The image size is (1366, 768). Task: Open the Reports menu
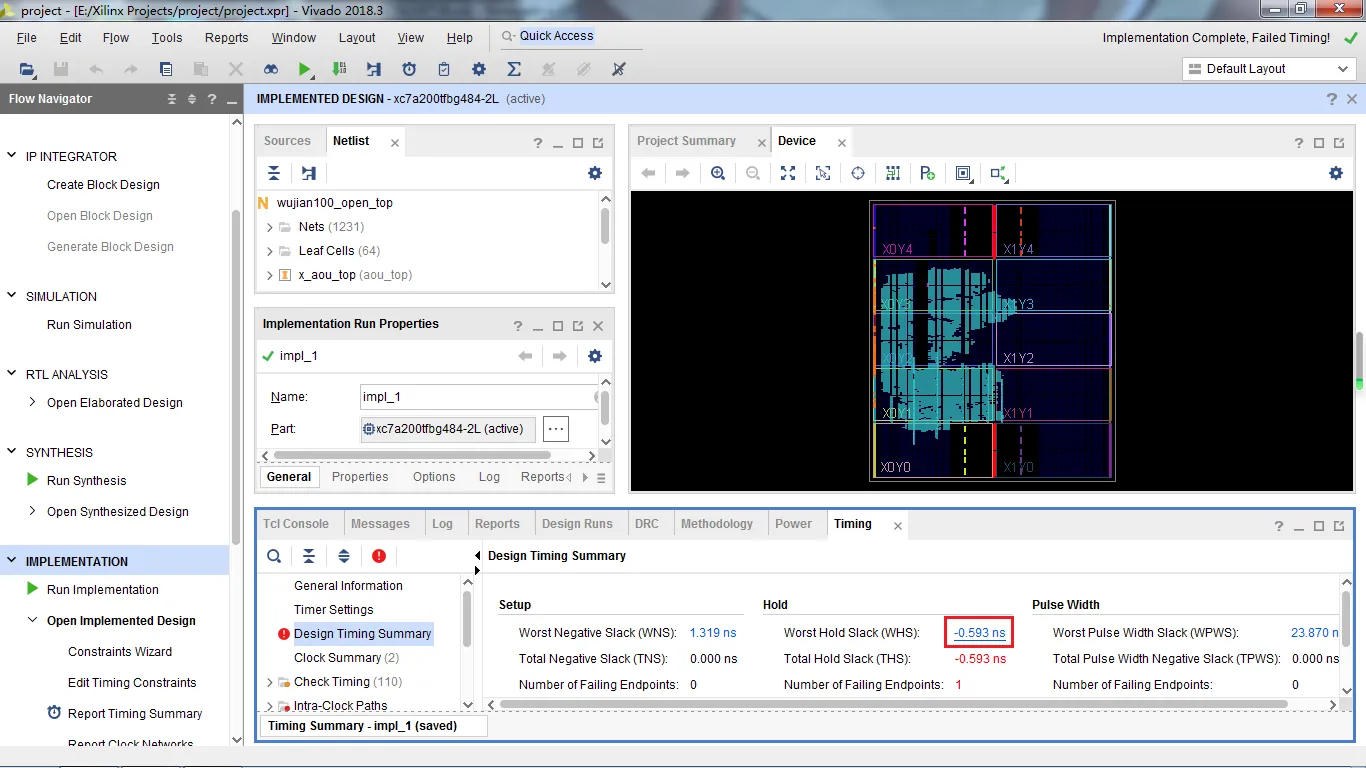tap(226, 38)
